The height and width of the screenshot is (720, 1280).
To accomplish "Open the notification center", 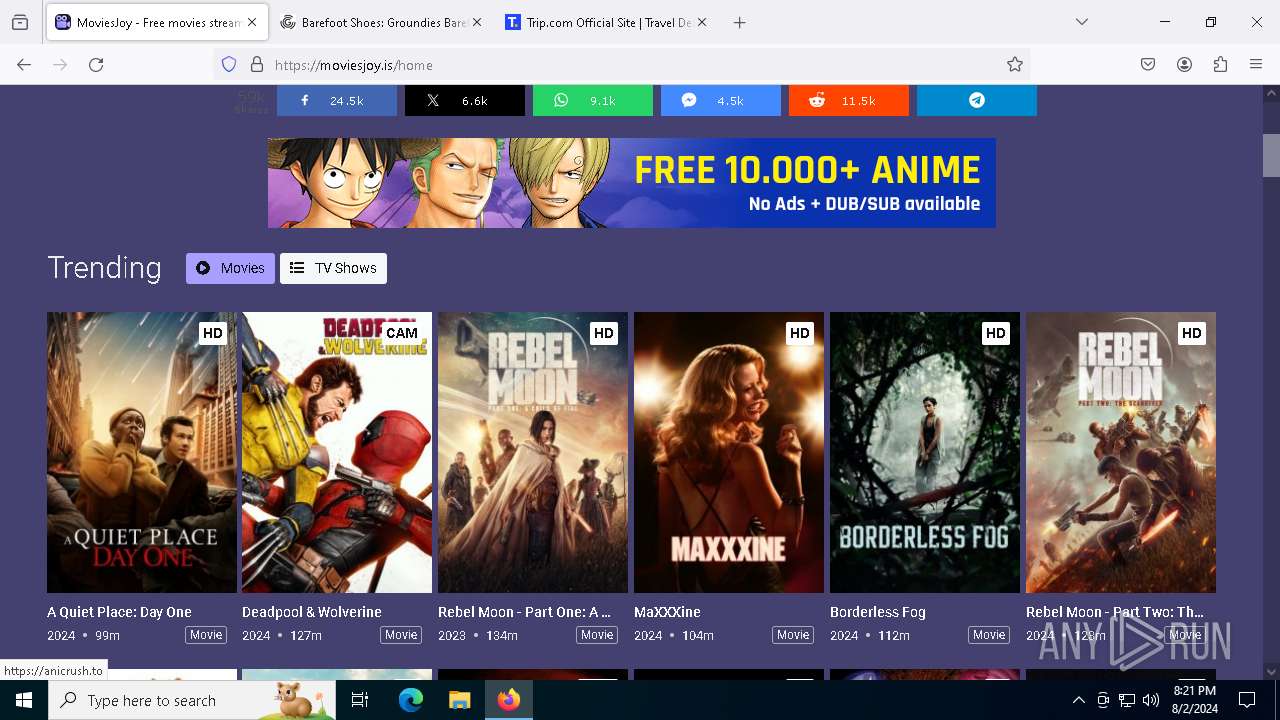I will pos(1247,700).
